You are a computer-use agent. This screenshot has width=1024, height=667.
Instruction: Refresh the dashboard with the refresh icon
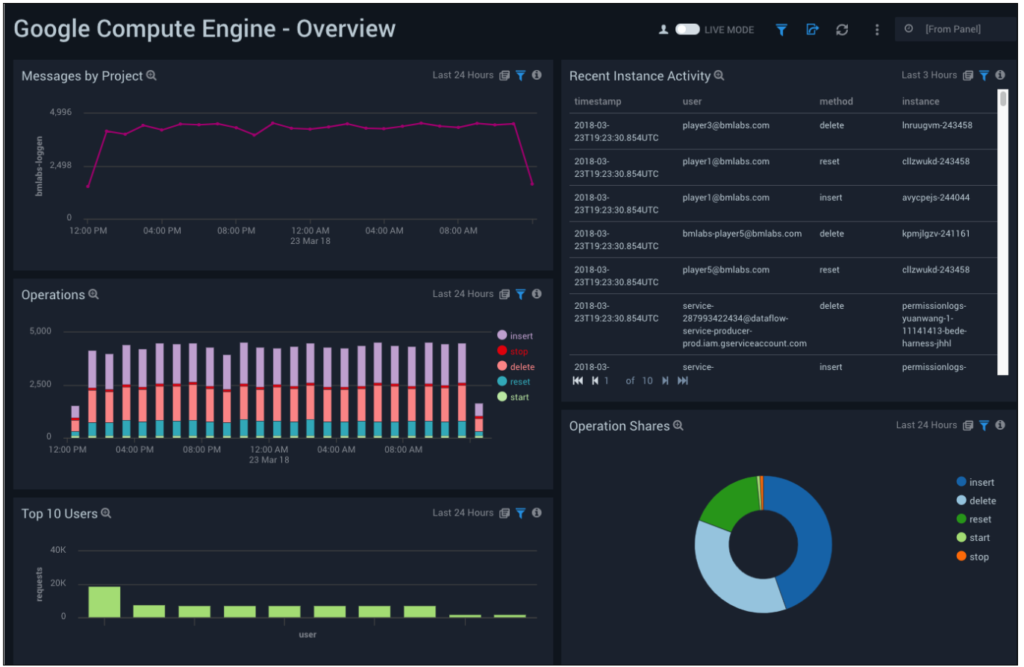[842, 29]
